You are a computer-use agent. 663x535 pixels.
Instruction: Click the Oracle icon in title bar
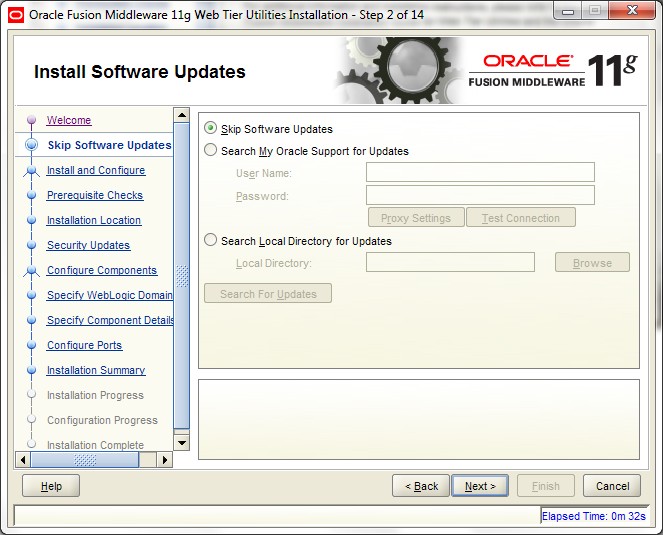(16, 15)
